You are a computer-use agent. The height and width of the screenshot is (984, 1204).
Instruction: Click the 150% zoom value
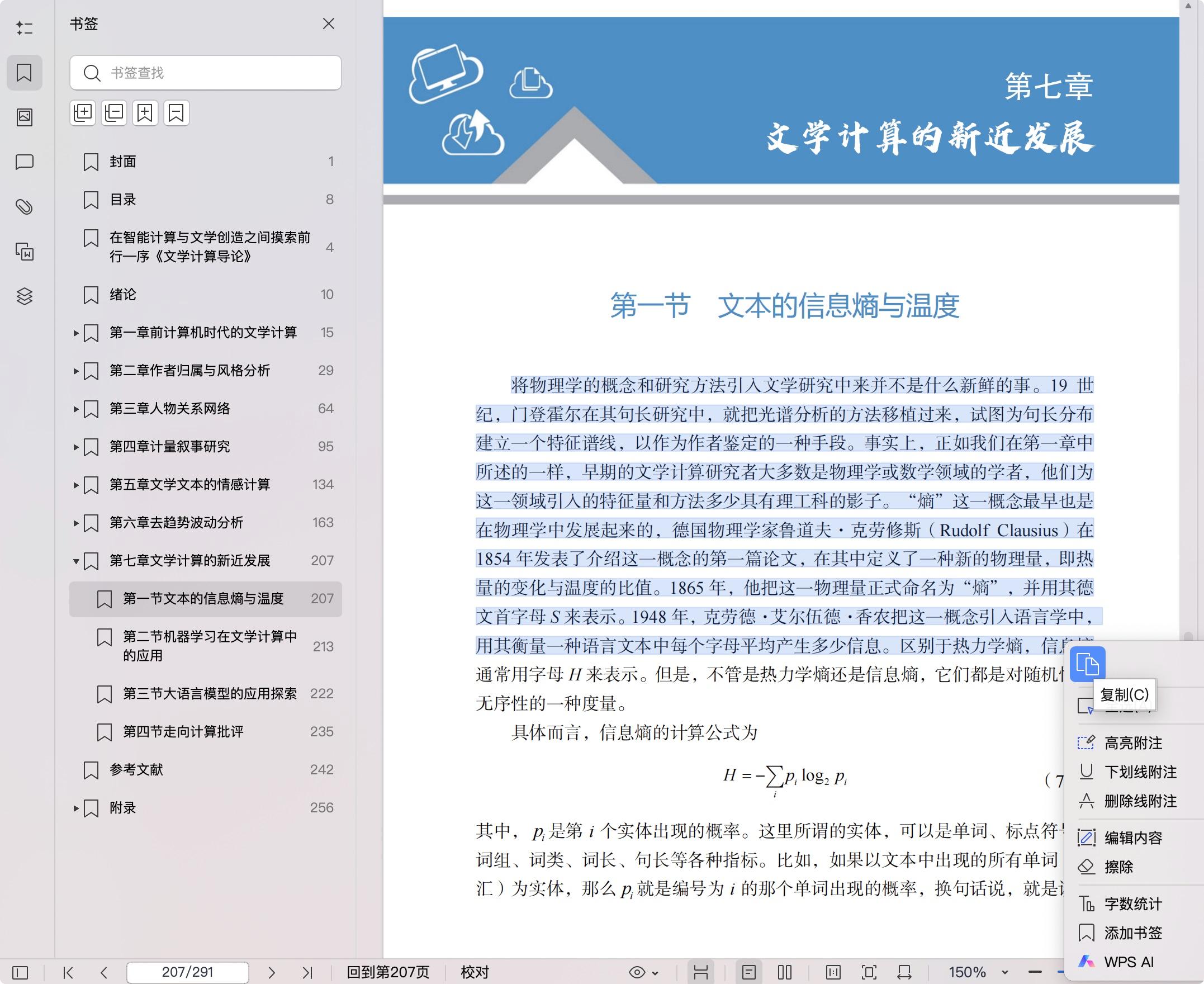pyautogui.click(x=967, y=973)
